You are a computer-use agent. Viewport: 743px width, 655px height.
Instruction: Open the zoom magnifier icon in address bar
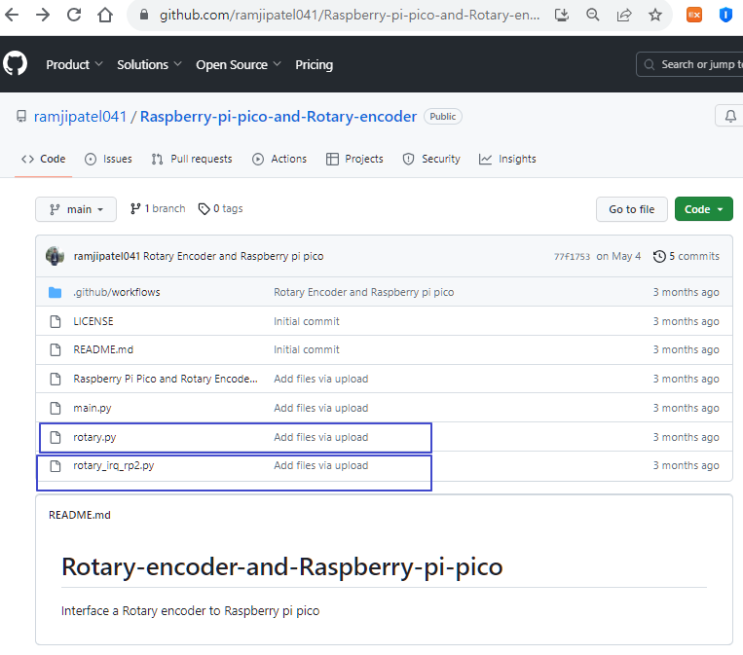[x=592, y=15]
